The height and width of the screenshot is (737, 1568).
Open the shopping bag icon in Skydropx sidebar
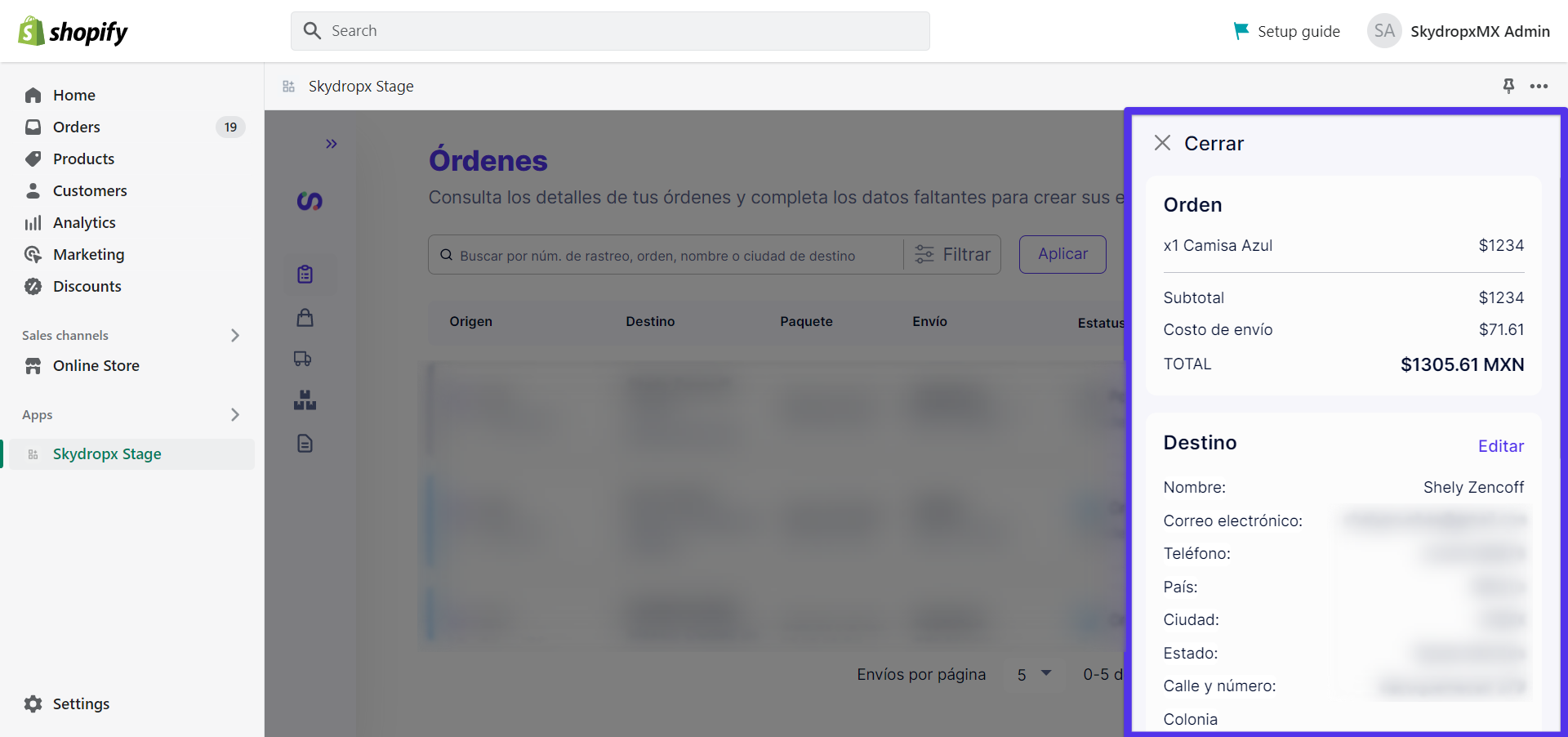305,317
